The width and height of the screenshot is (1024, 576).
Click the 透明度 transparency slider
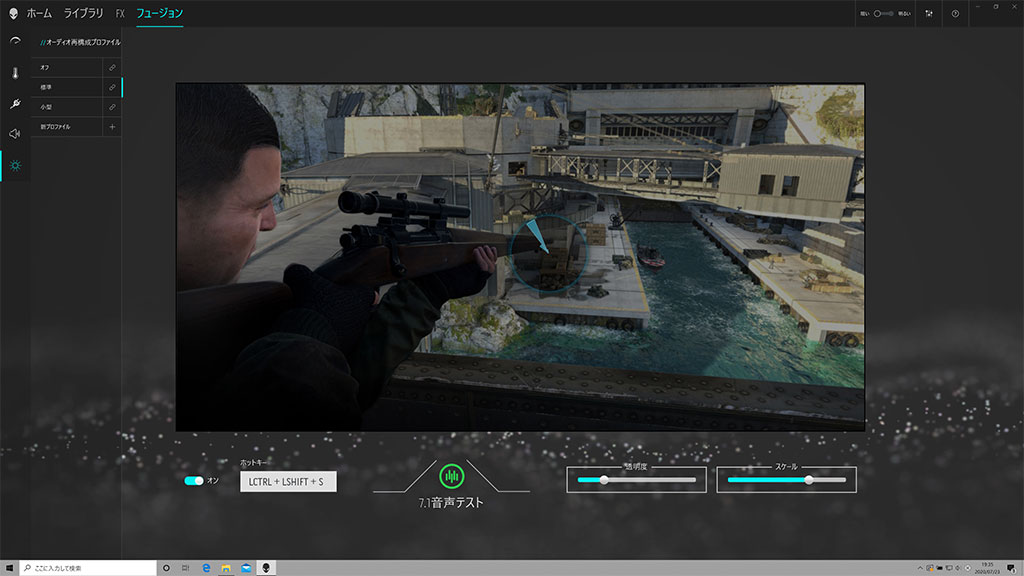pyautogui.click(x=636, y=480)
